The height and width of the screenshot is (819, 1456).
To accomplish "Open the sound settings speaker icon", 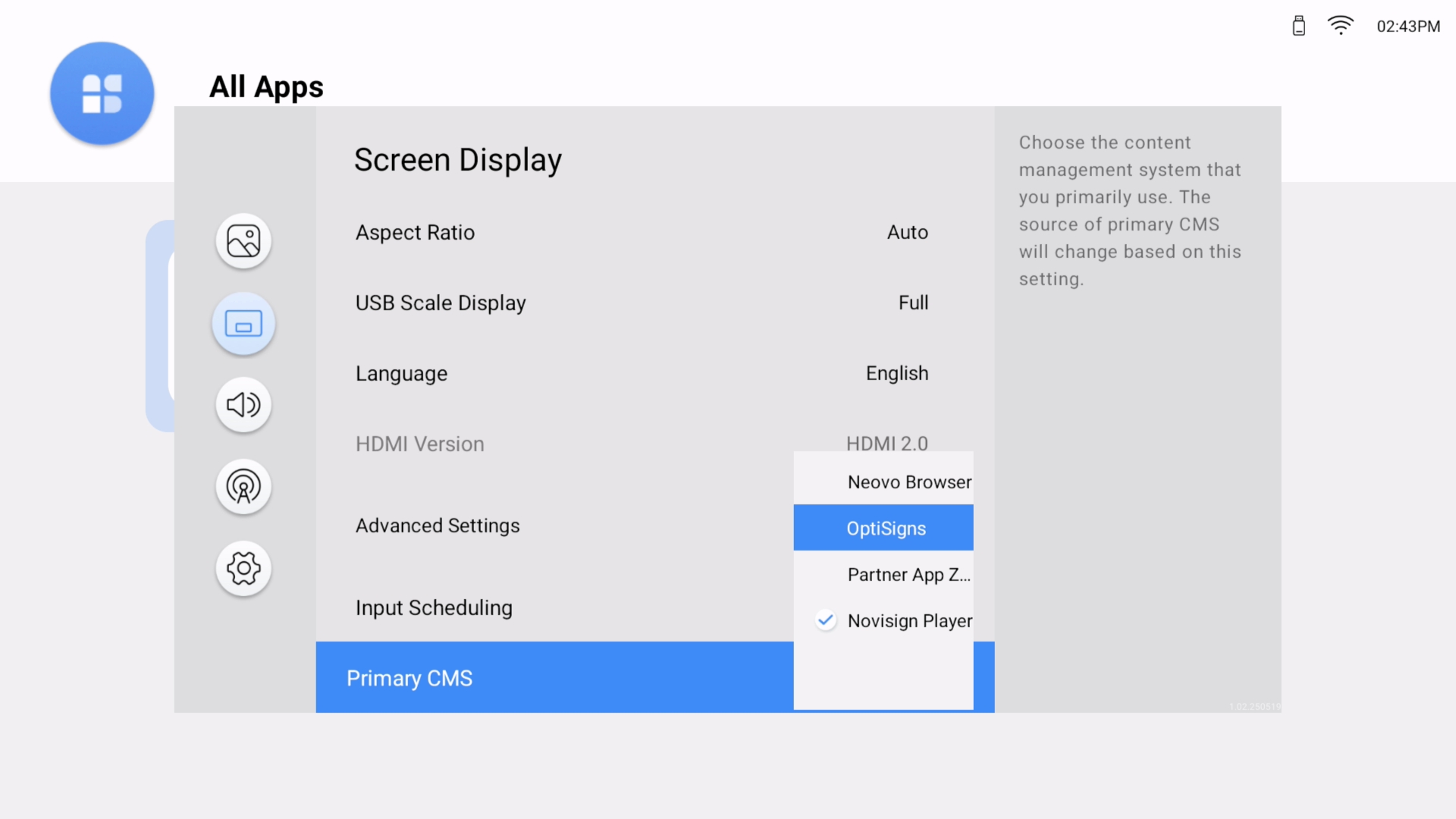I will (x=243, y=405).
